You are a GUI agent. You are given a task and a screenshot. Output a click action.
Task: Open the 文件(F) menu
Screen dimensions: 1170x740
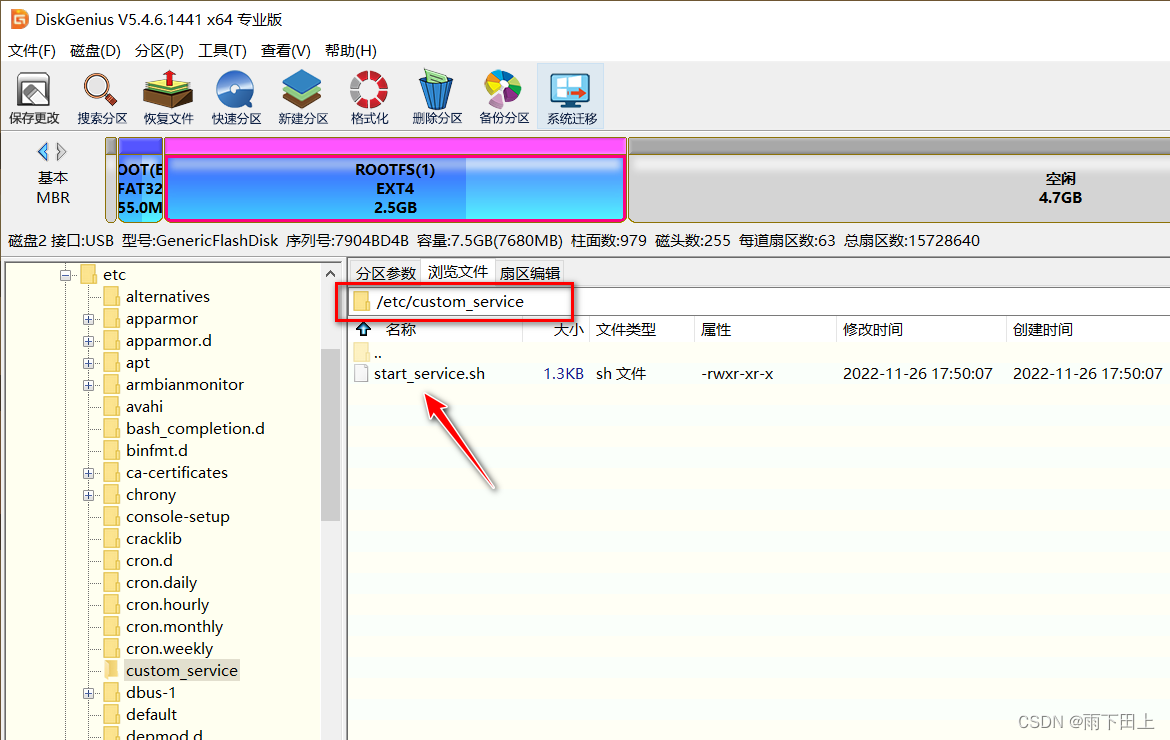pos(32,51)
